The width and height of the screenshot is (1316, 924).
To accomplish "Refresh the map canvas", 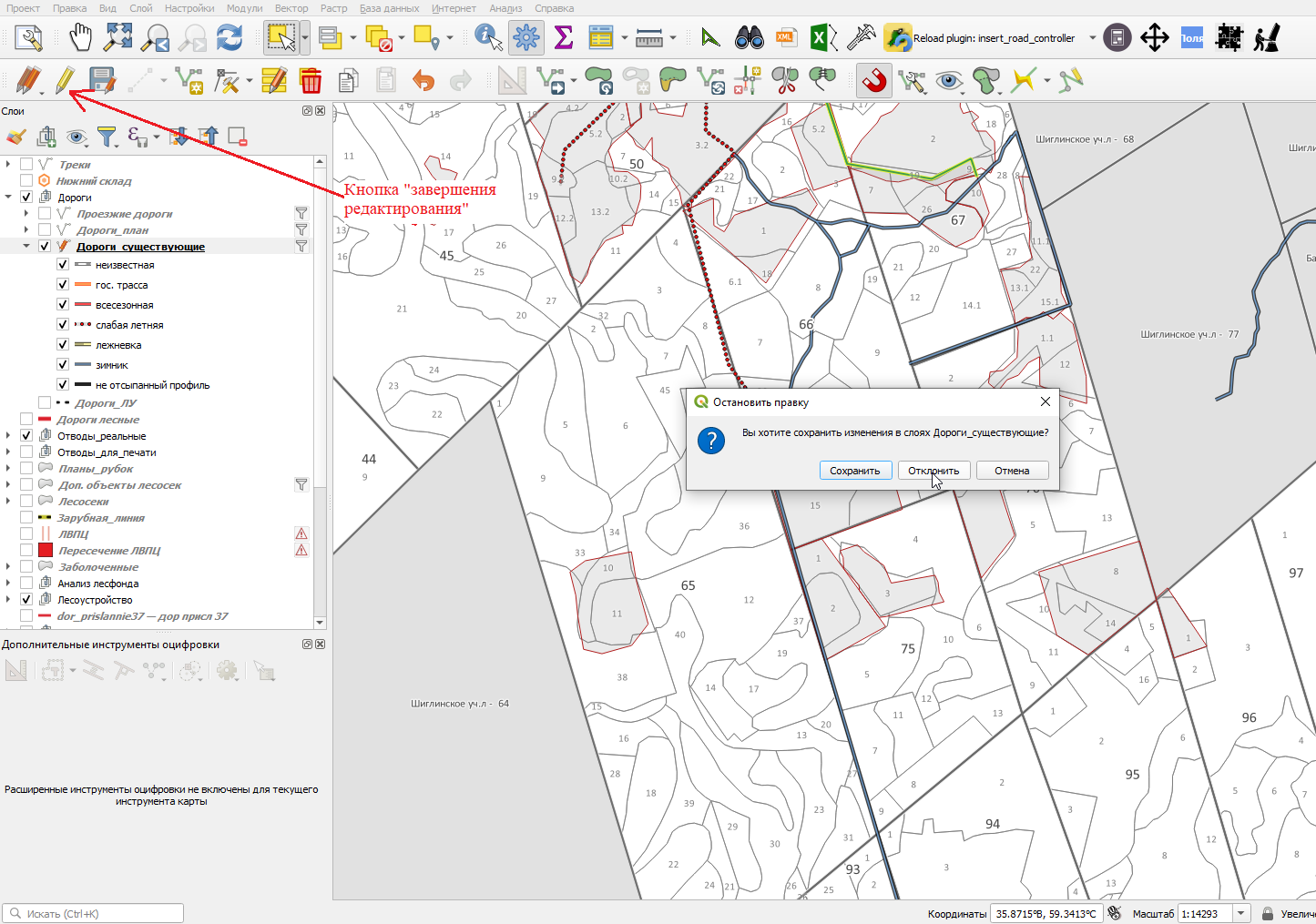I will [230, 38].
